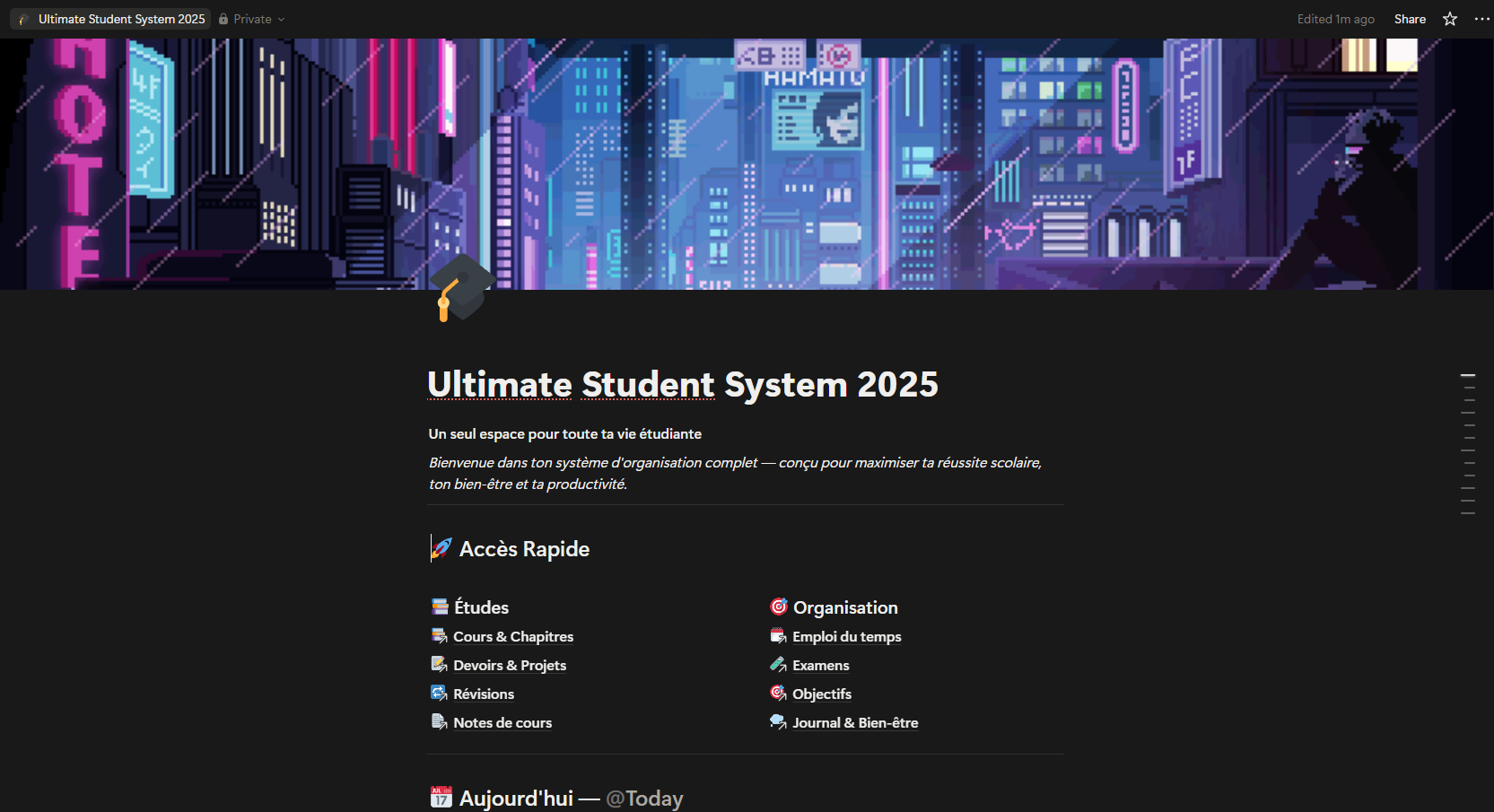Image resolution: width=1494 pixels, height=812 pixels.
Task: Click the Révisions page icon
Action: coord(439,694)
